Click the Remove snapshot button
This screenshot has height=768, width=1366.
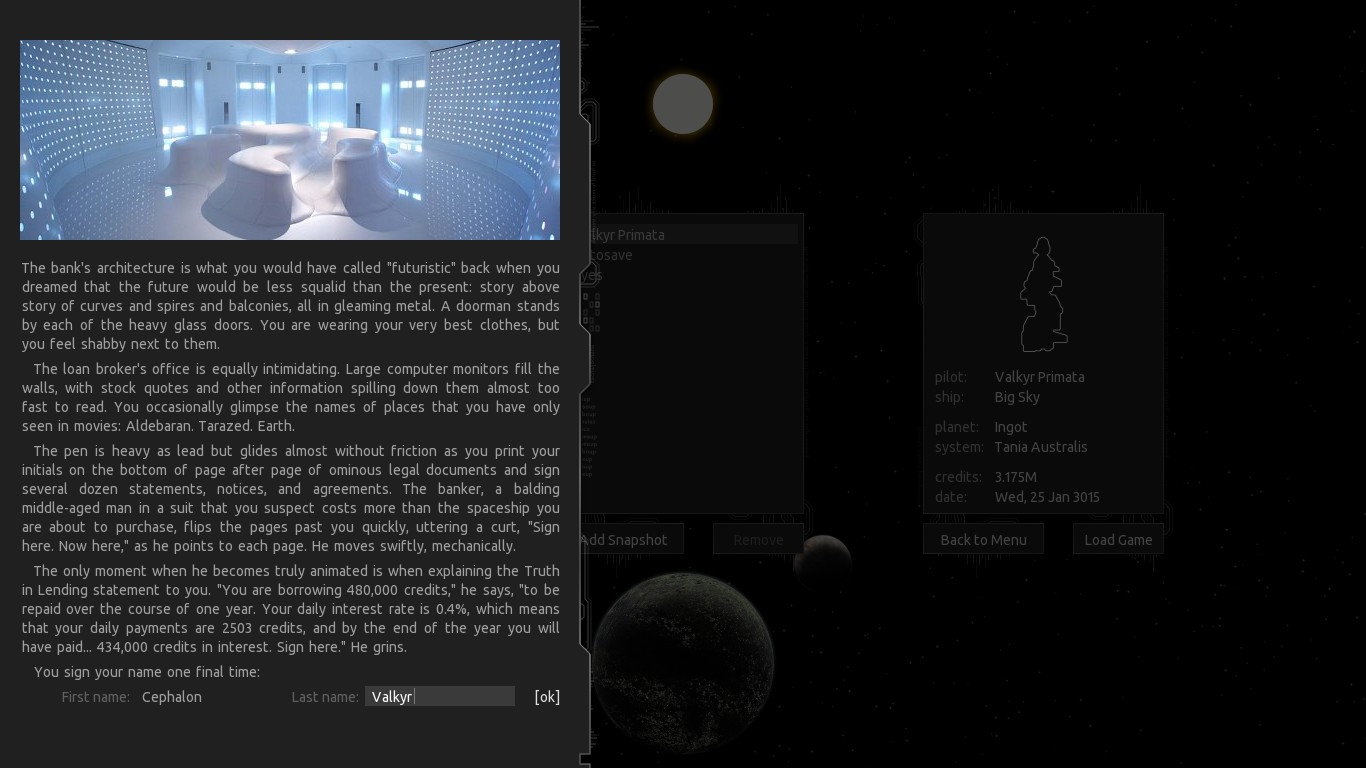point(758,540)
